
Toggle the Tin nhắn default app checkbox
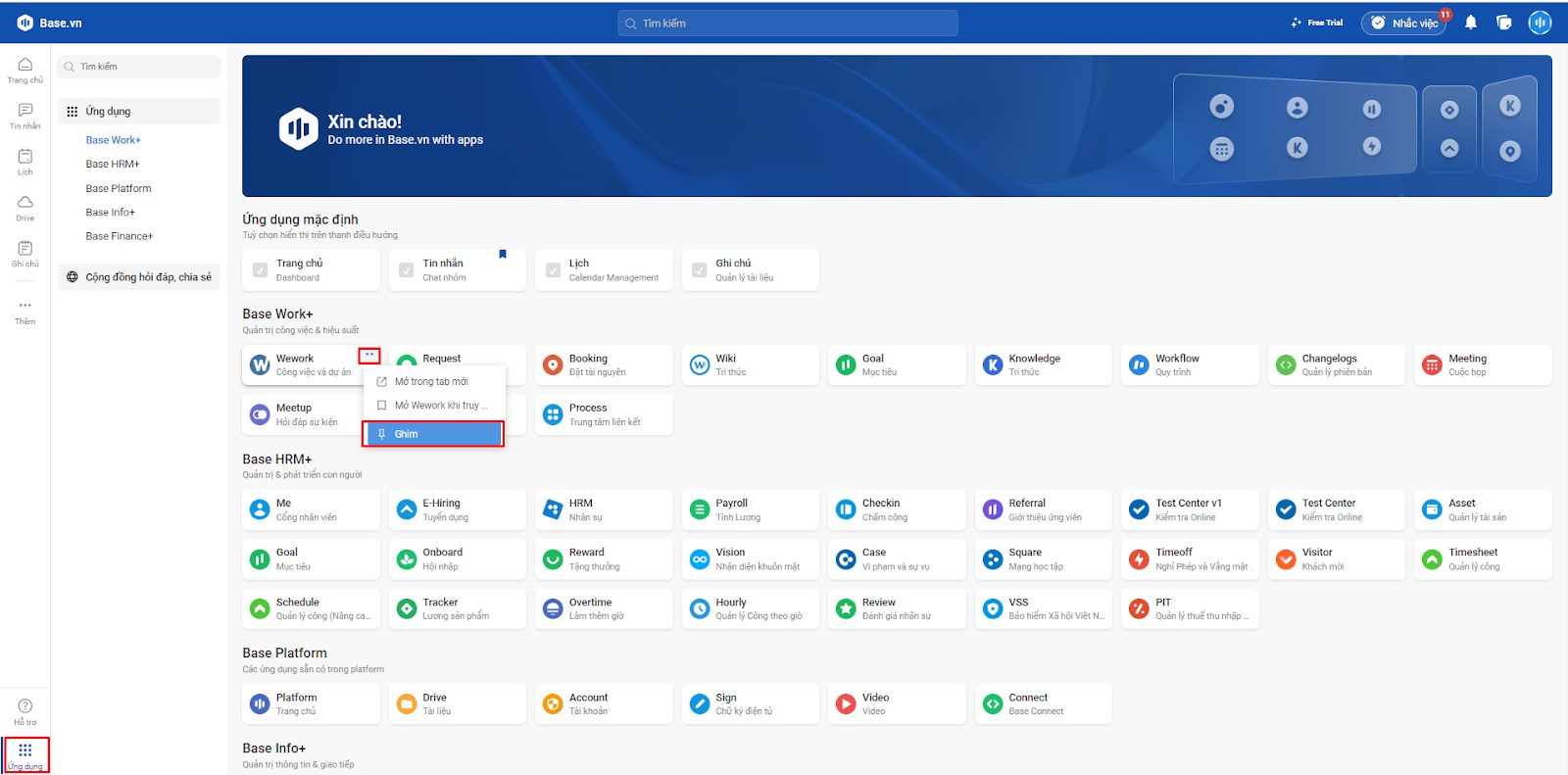(x=406, y=270)
